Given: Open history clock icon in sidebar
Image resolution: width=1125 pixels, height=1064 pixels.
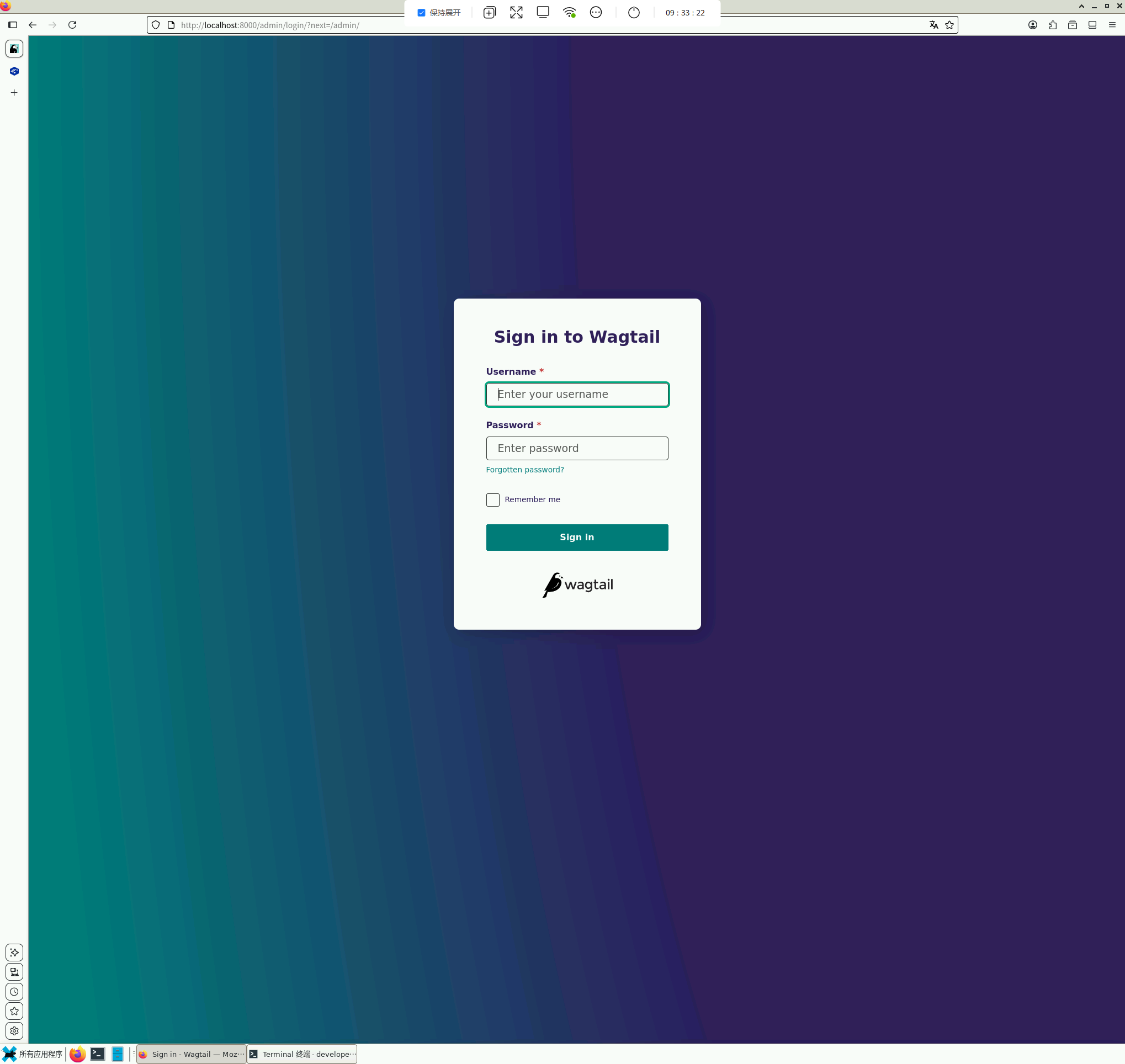Looking at the screenshot, I should tap(14, 991).
